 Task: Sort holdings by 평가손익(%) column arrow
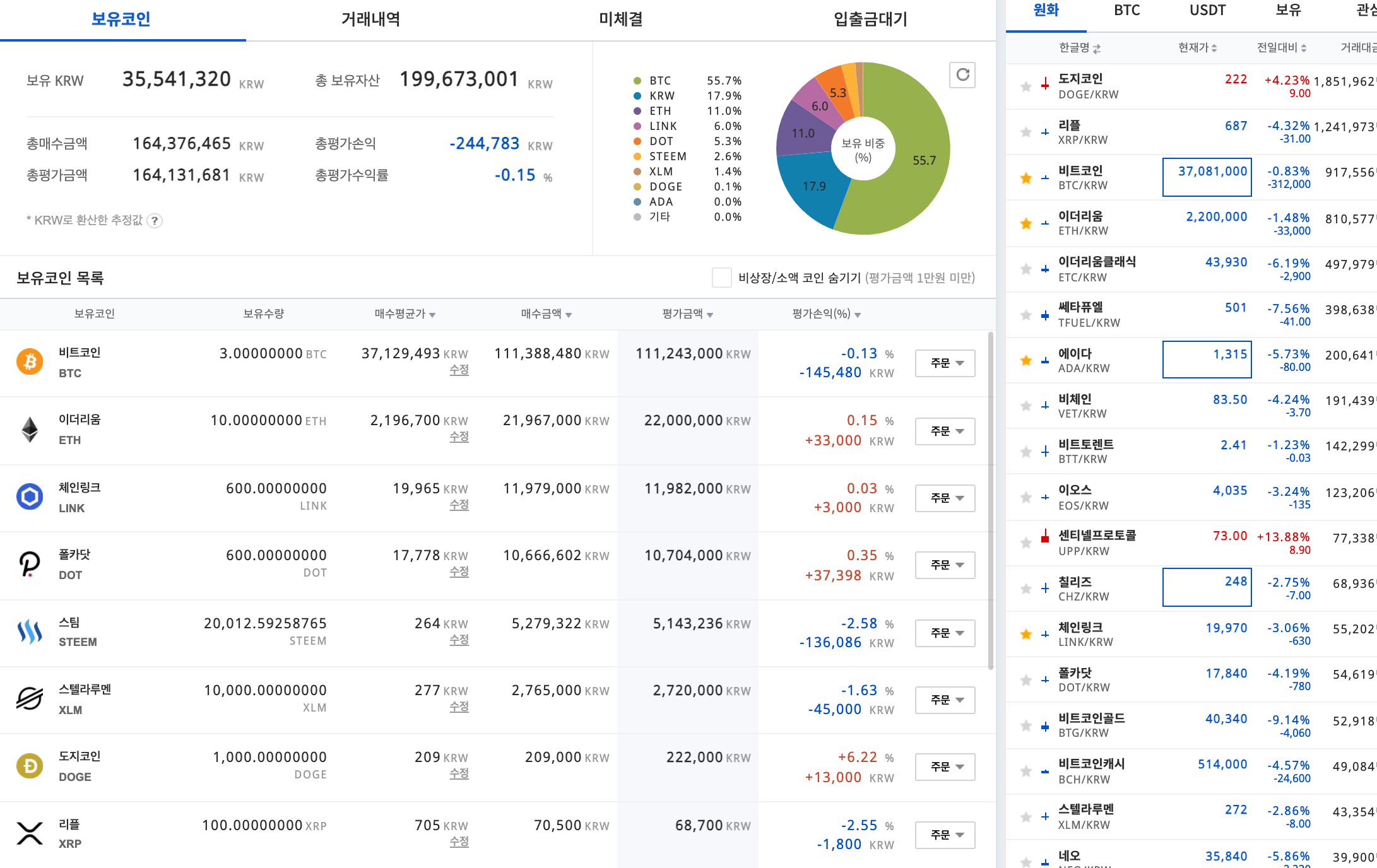(858, 315)
